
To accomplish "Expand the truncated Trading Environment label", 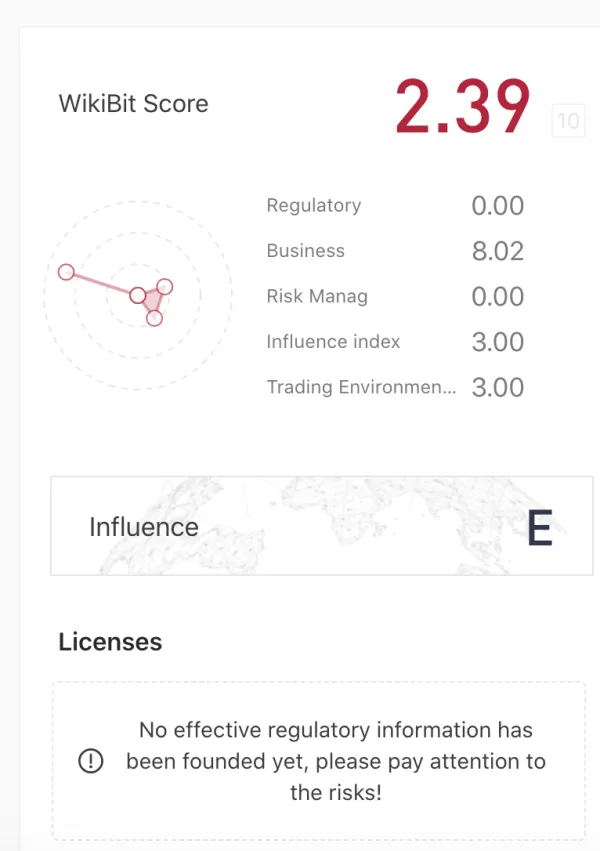I will [361, 387].
